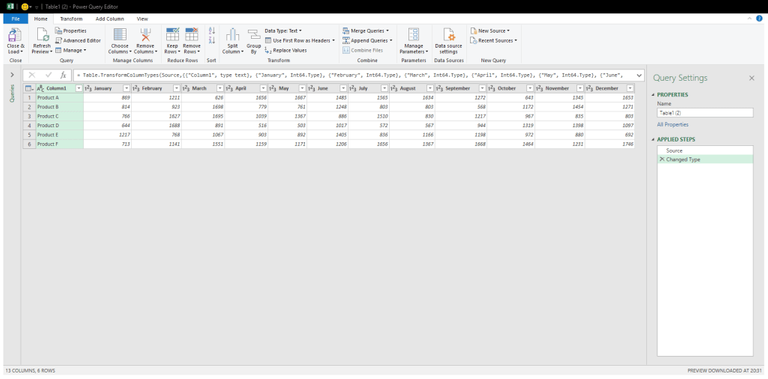Open the Append Queries dropdown
The height and width of the screenshot is (379, 768).
(x=367, y=41)
